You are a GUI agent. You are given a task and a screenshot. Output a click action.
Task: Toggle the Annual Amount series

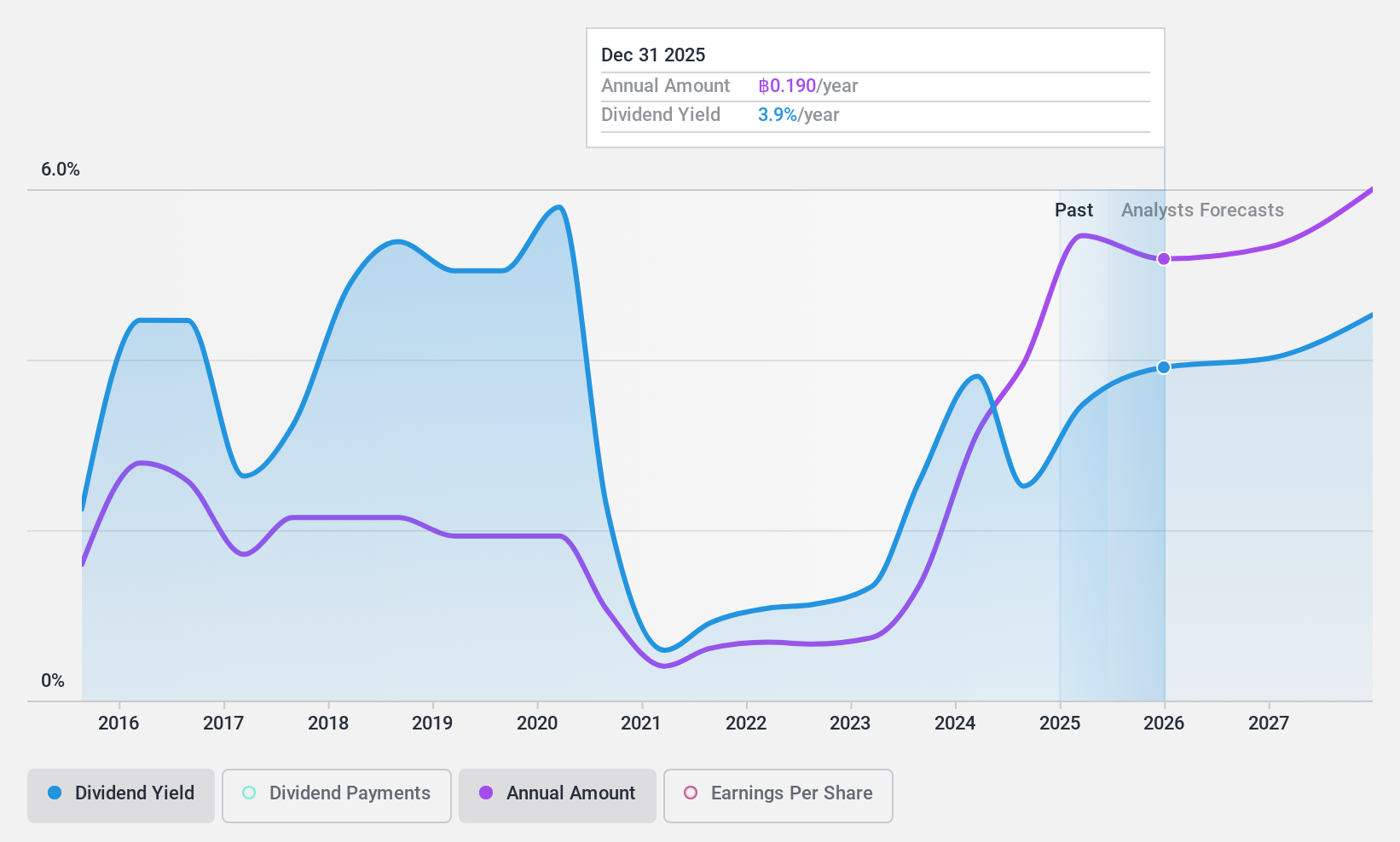[x=558, y=796]
